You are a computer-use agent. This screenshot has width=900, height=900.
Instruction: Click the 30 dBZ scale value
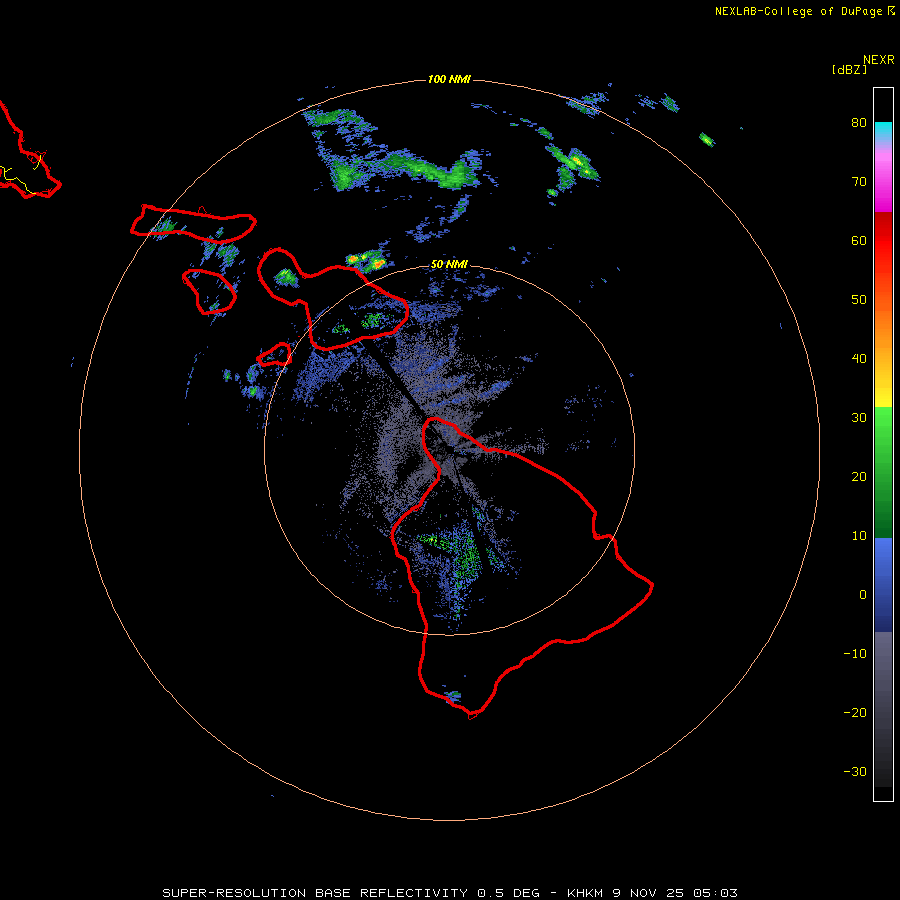[x=859, y=418]
